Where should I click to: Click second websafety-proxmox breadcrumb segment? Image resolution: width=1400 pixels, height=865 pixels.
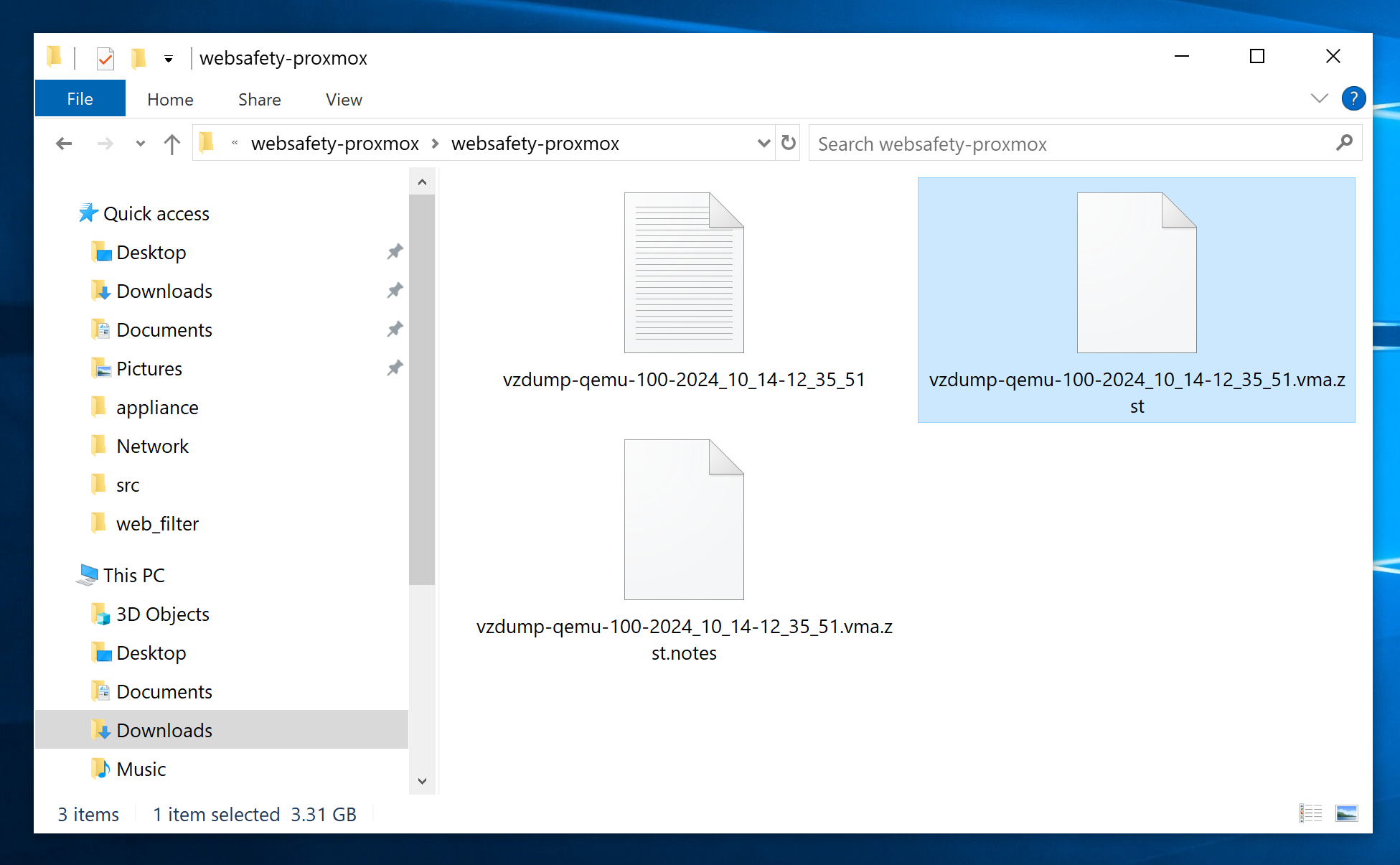click(x=535, y=144)
